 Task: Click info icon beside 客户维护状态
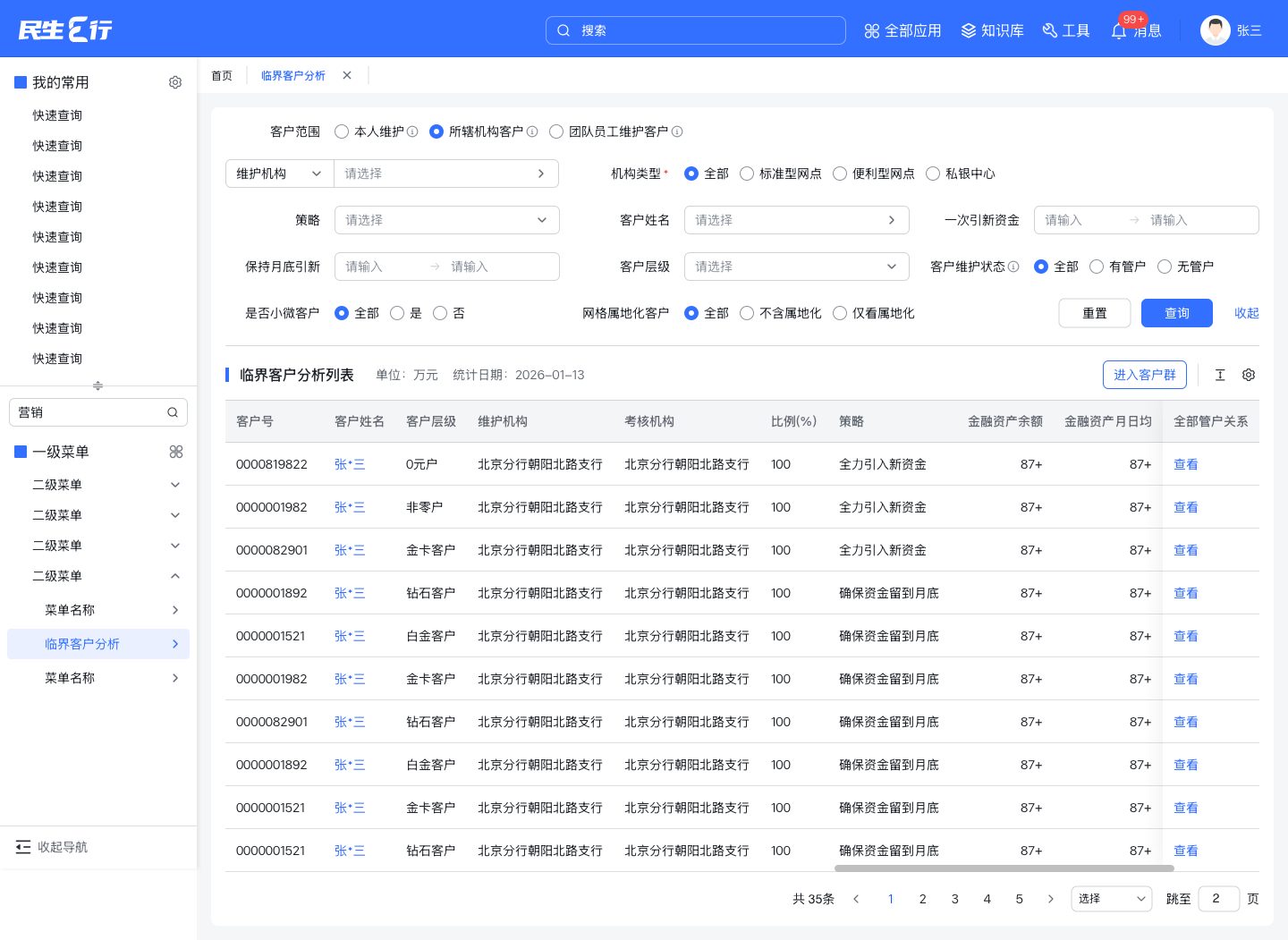point(1013,267)
